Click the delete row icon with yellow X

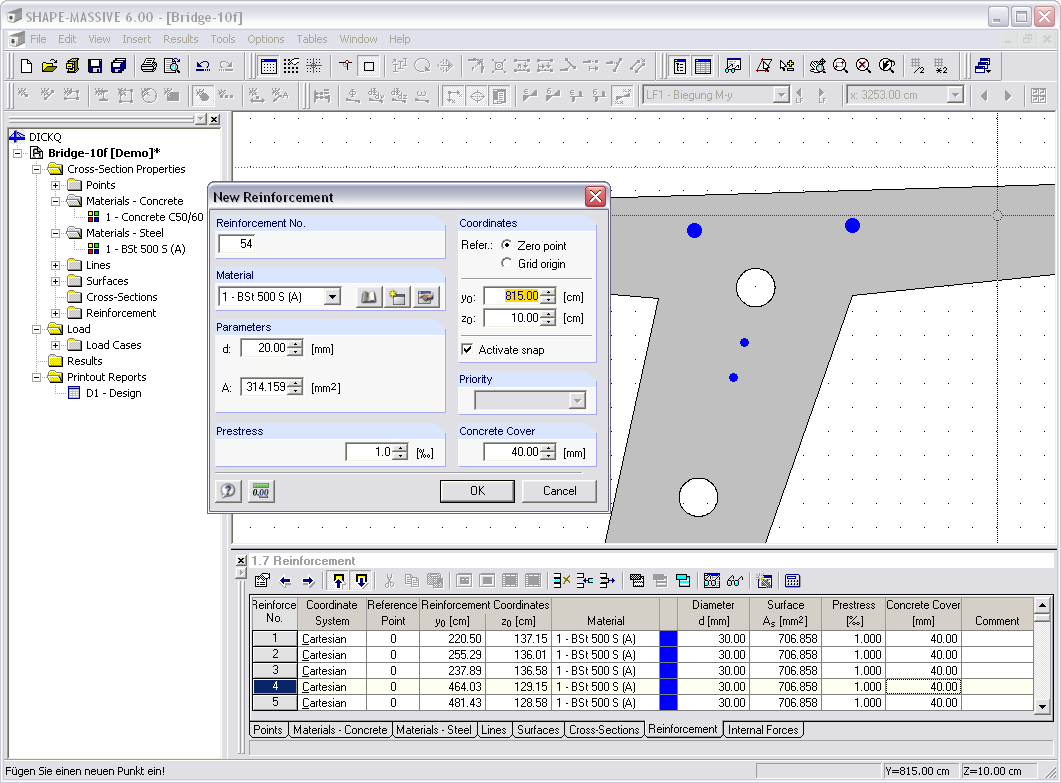pos(562,581)
